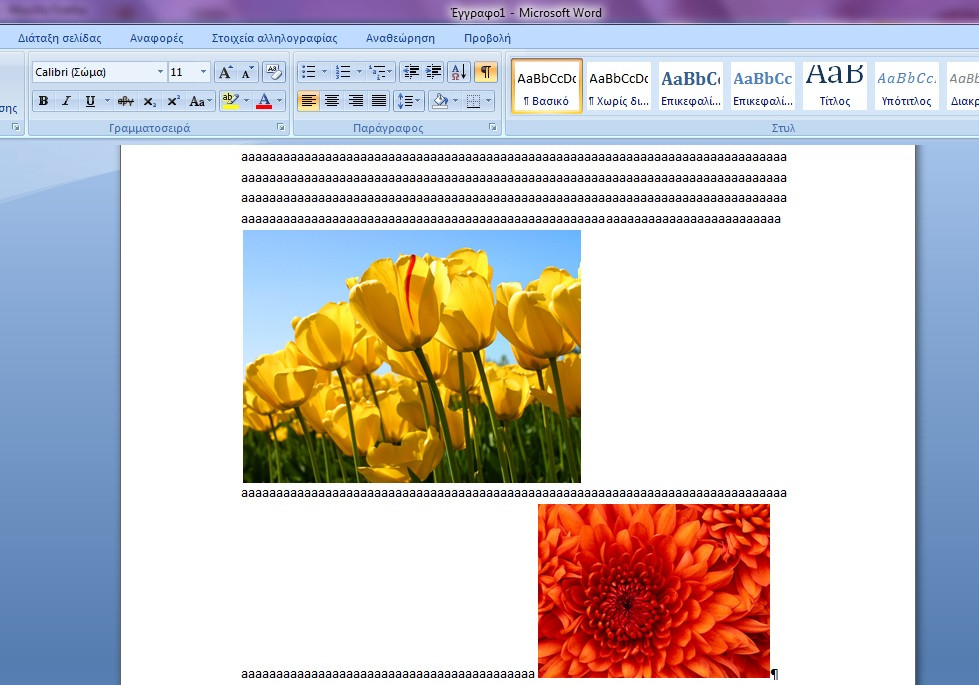Apply the Βασικό style
The width and height of the screenshot is (979, 685).
[x=547, y=87]
